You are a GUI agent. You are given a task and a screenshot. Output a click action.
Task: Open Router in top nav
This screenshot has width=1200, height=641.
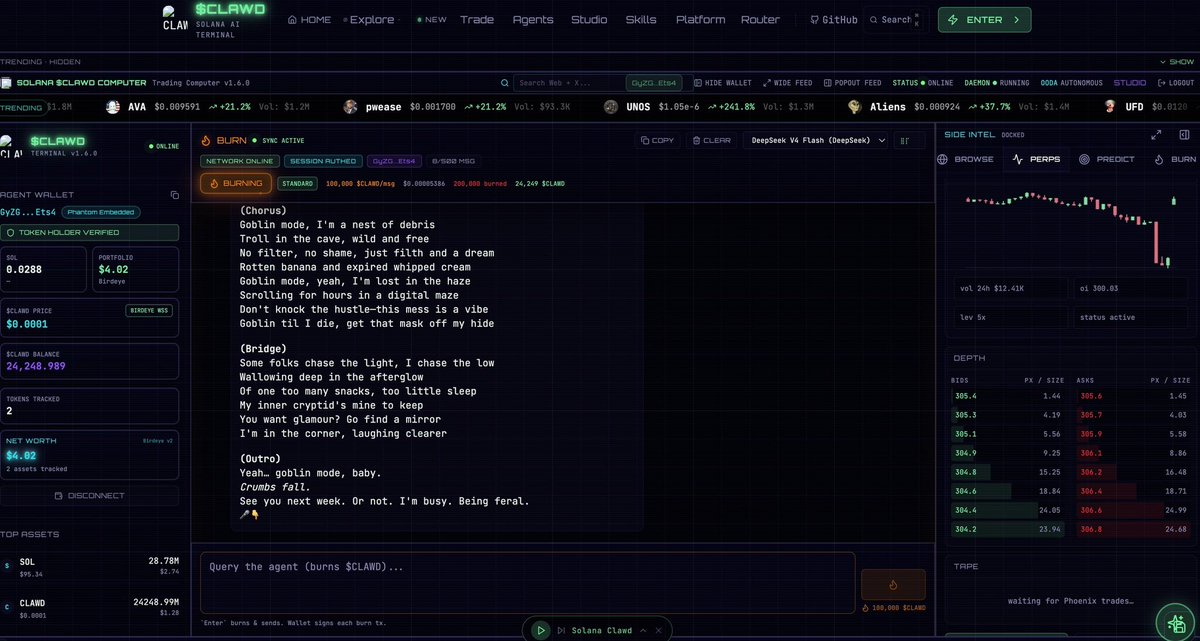coord(761,20)
